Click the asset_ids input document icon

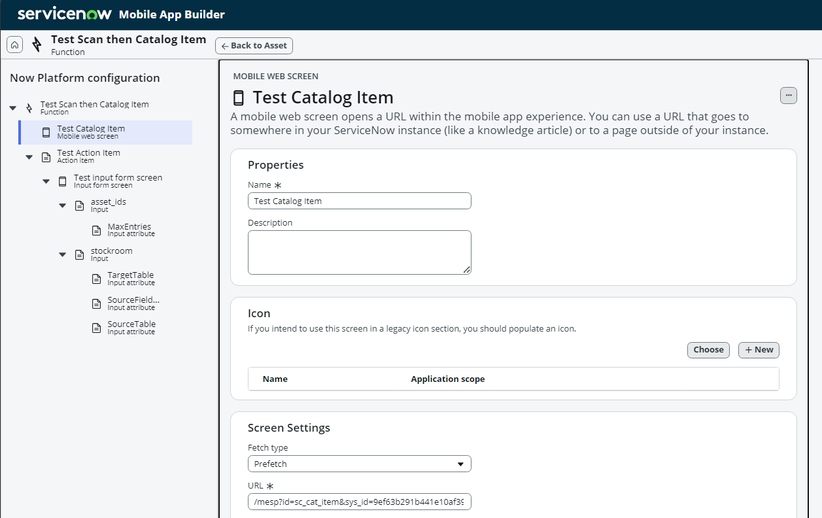point(79,206)
